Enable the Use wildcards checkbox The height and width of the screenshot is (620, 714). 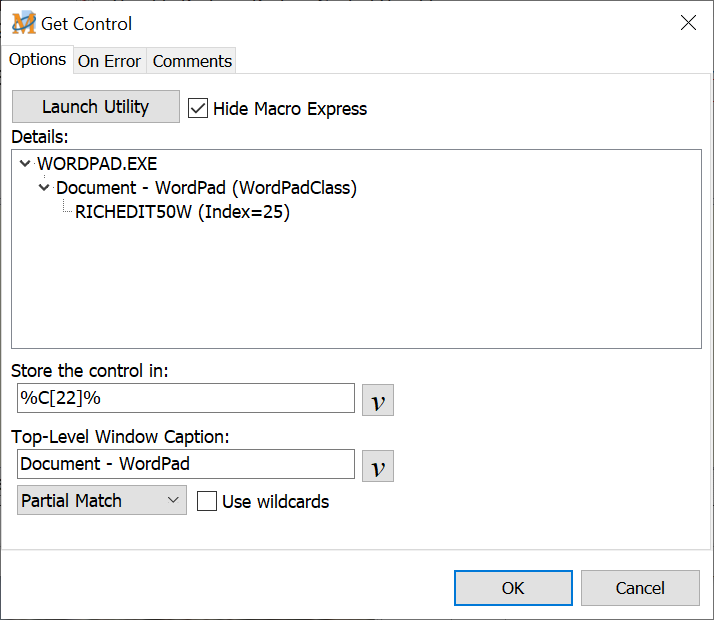(207, 502)
